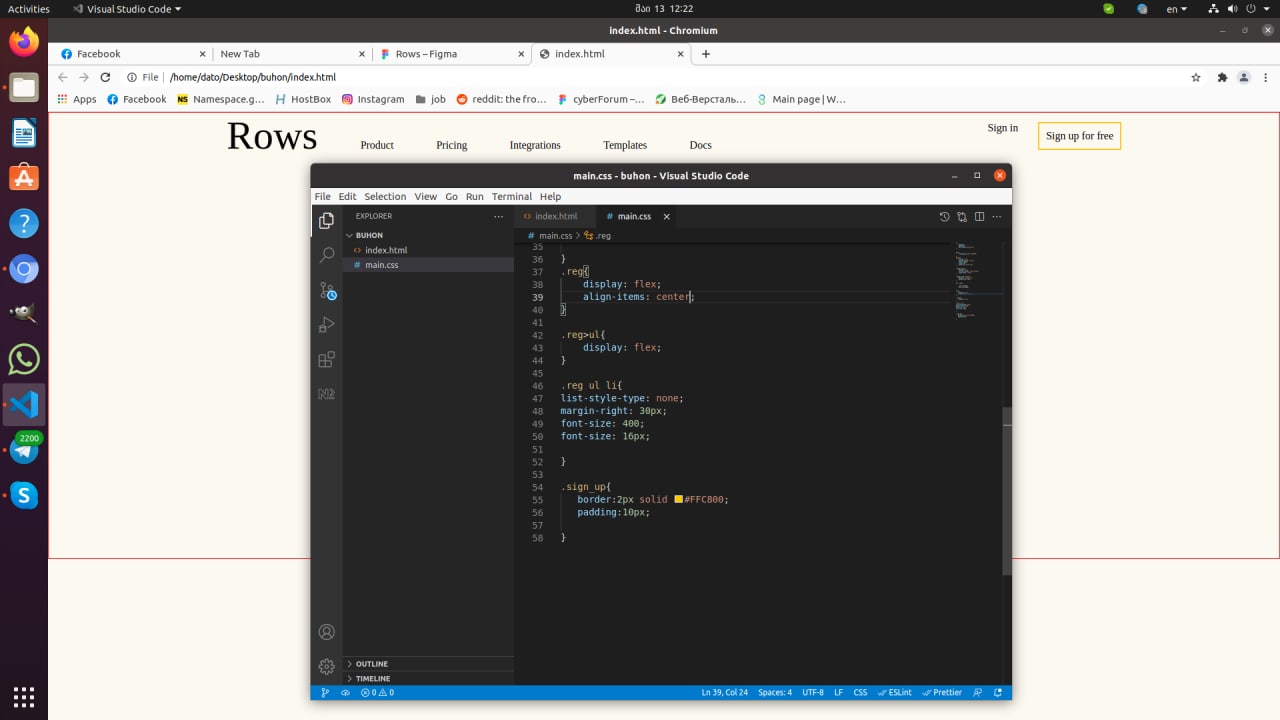
Task: Expand the TIMELINE section in Explorer
Action: 428,678
